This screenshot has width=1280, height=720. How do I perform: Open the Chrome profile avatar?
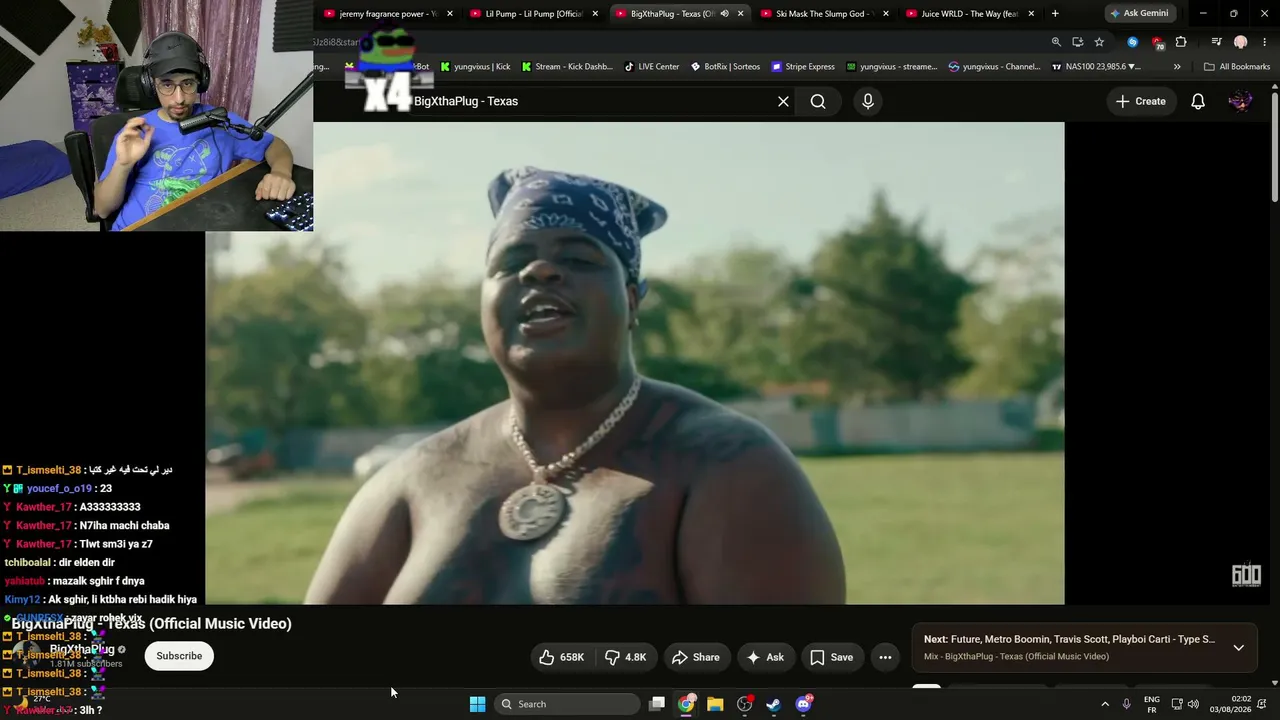(x=1241, y=42)
